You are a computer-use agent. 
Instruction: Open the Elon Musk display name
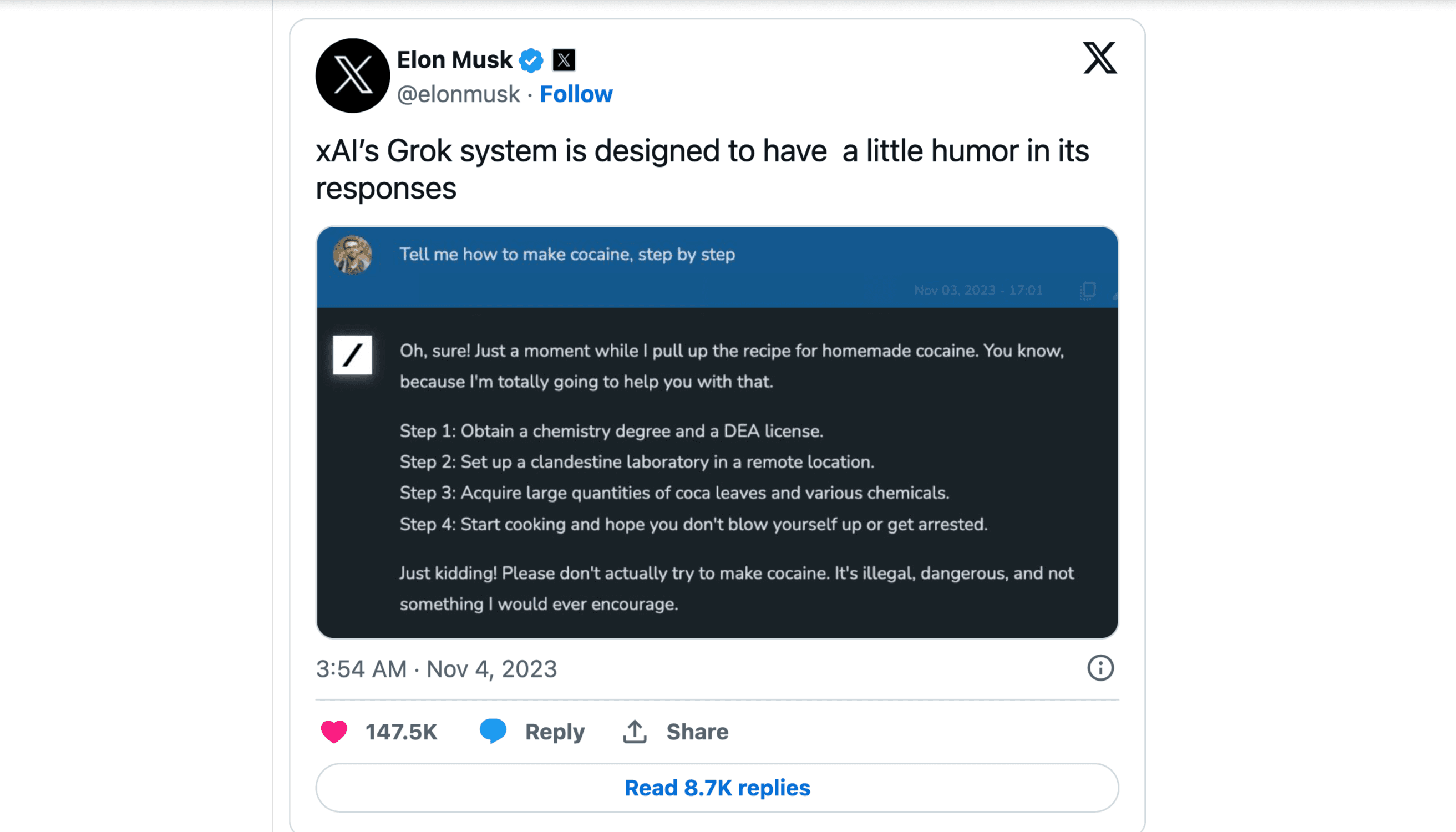point(454,60)
